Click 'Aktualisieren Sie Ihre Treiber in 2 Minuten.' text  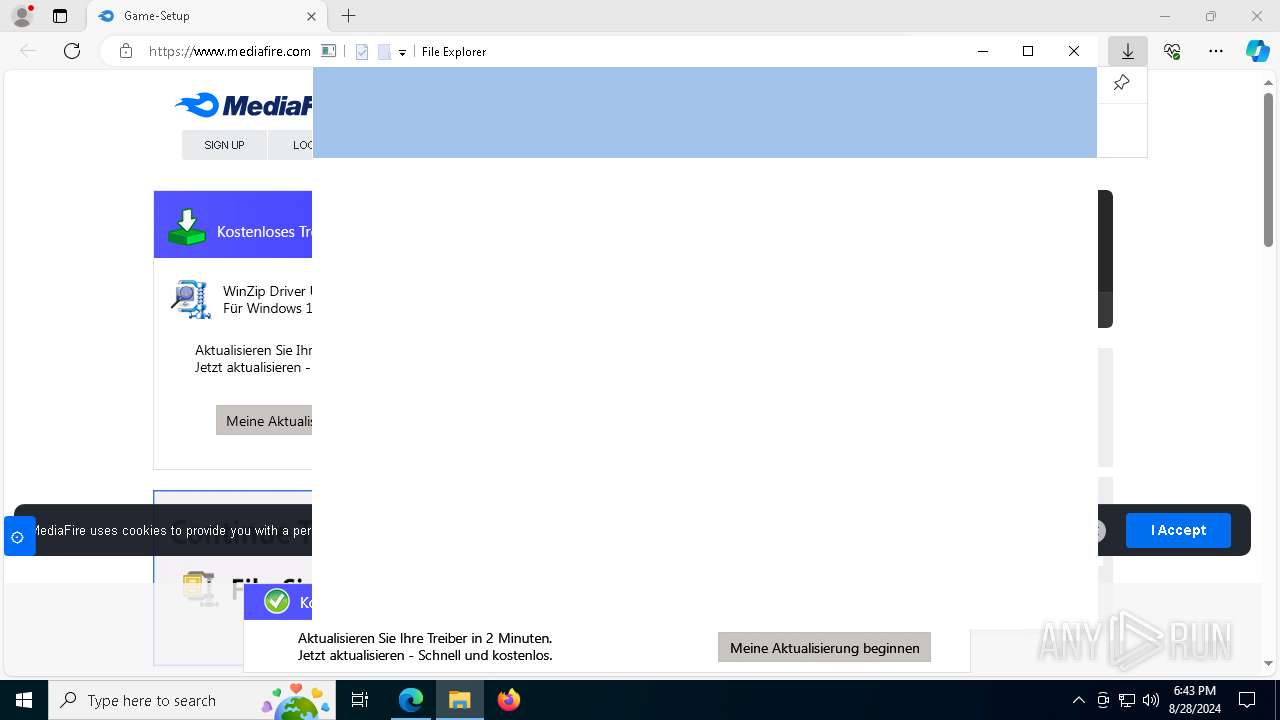click(x=425, y=638)
